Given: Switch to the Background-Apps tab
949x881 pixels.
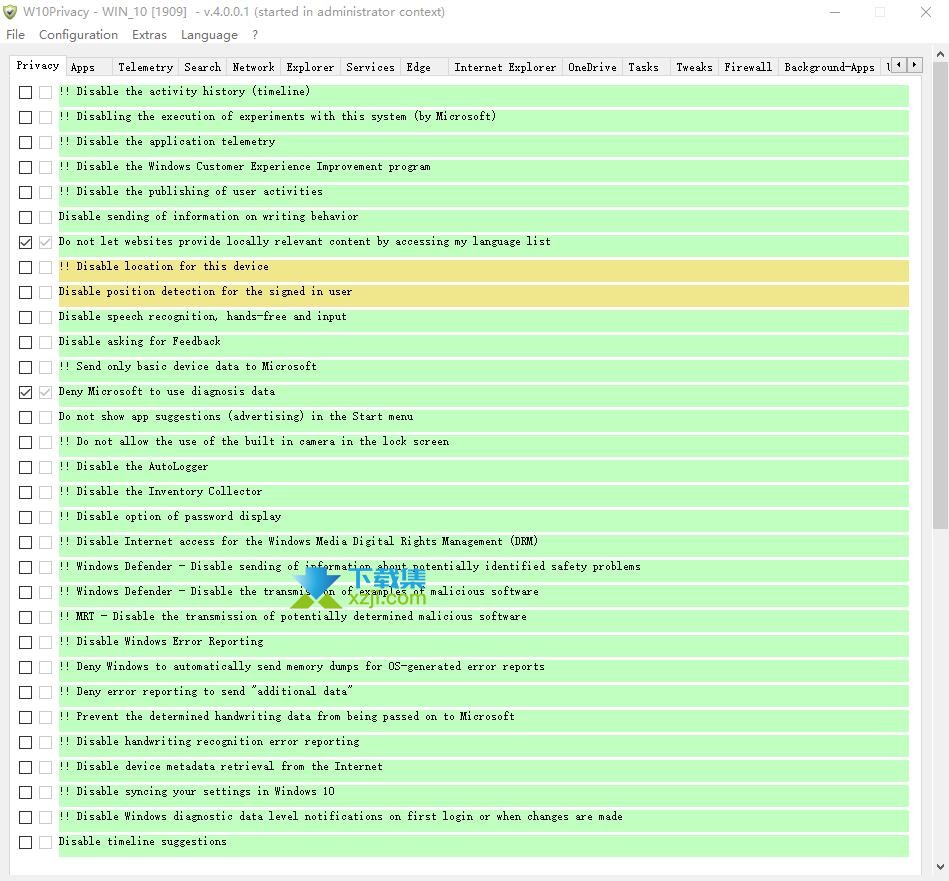Looking at the screenshot, I should point(829,67).
